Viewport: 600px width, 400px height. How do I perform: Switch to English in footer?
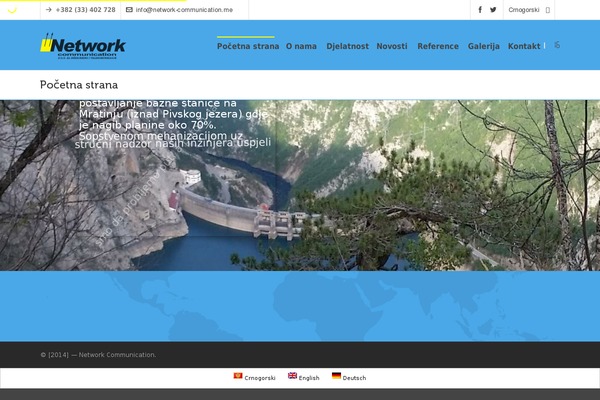tap(309, 378)
